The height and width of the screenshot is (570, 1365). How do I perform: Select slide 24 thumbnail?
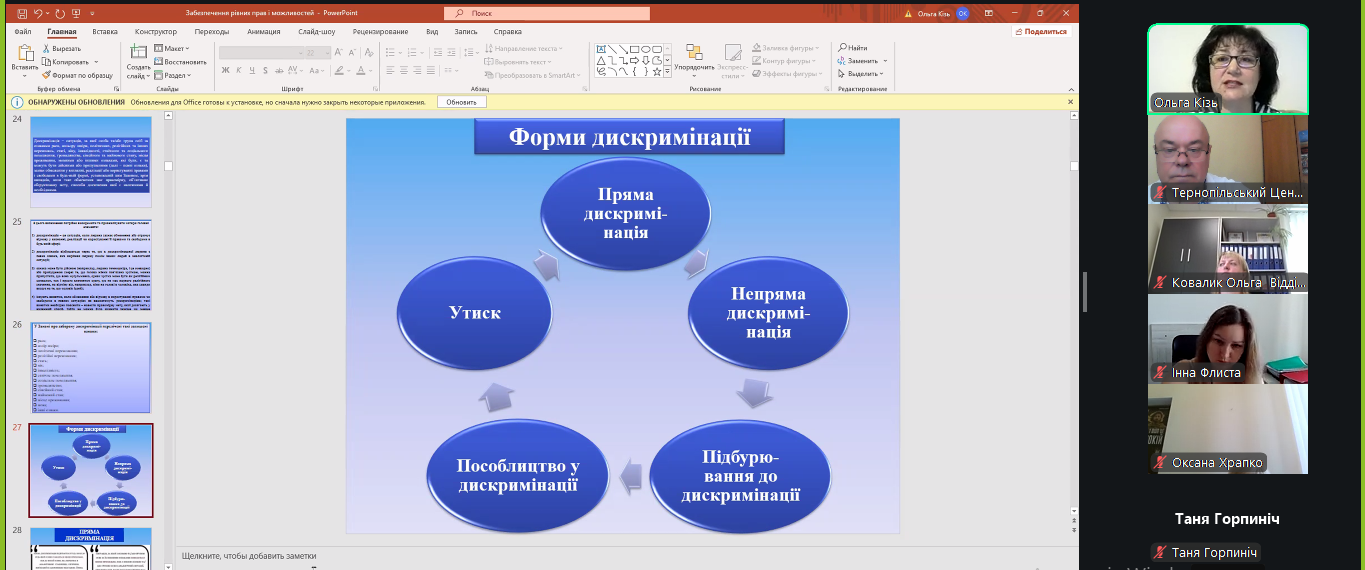(x=91, y=161)
